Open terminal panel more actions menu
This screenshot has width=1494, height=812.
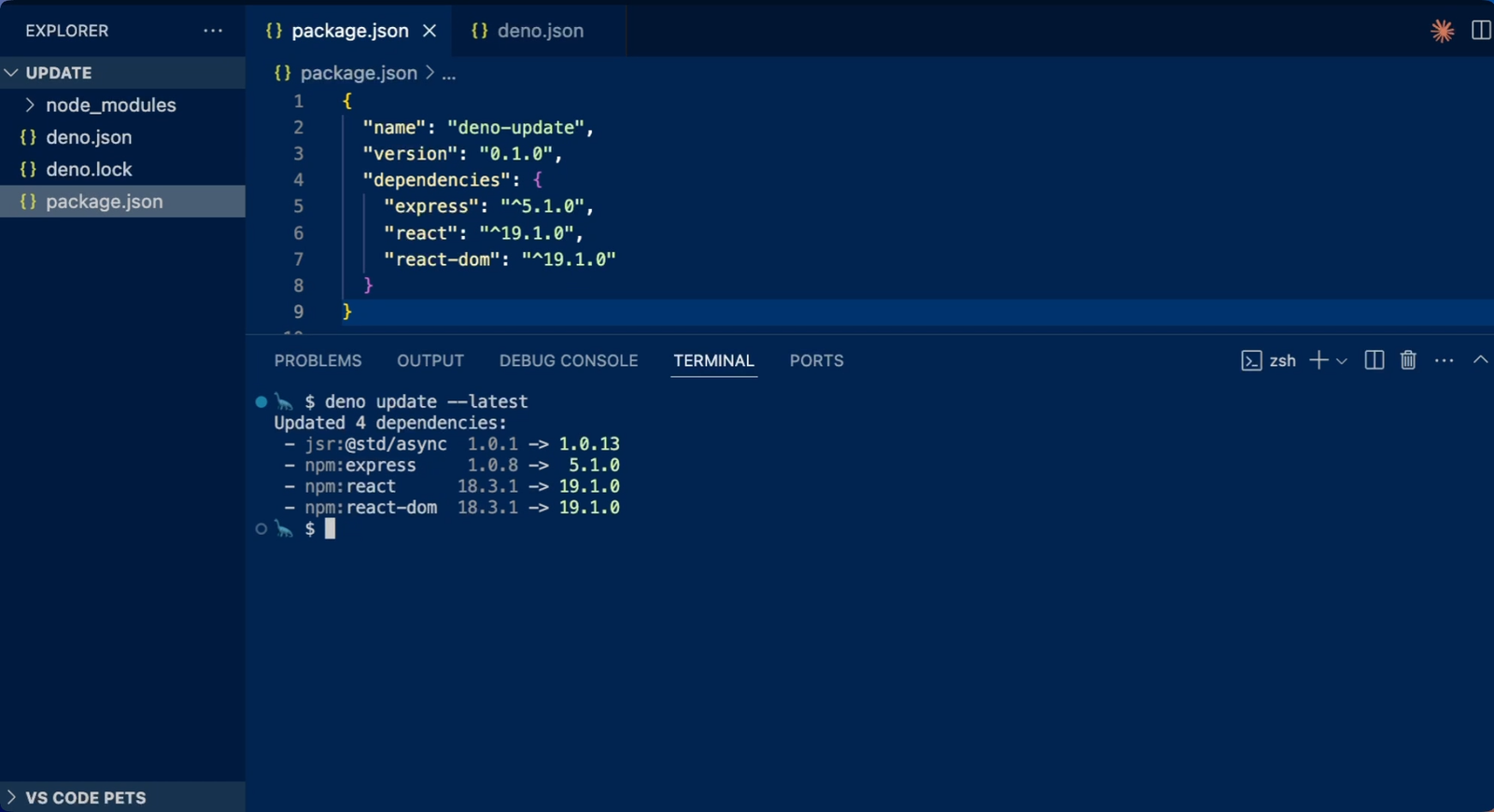[x=1445, y=360]
